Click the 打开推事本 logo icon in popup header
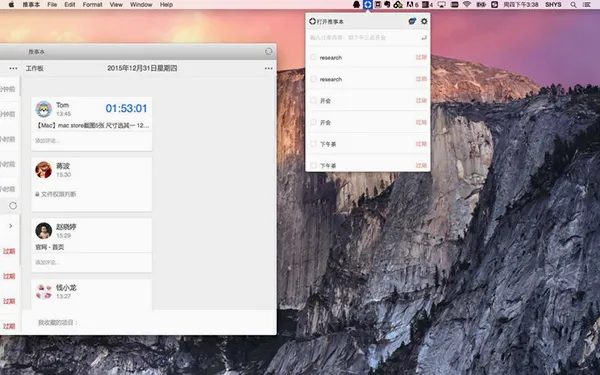Viewport: 600px width, 375px height. coord(312,21)
